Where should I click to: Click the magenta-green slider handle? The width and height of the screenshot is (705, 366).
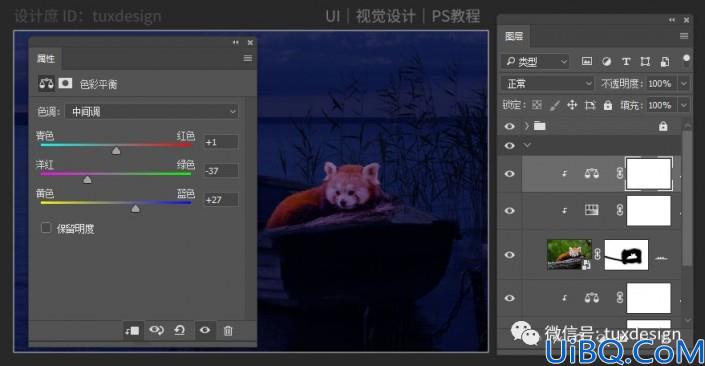point(87,180)
